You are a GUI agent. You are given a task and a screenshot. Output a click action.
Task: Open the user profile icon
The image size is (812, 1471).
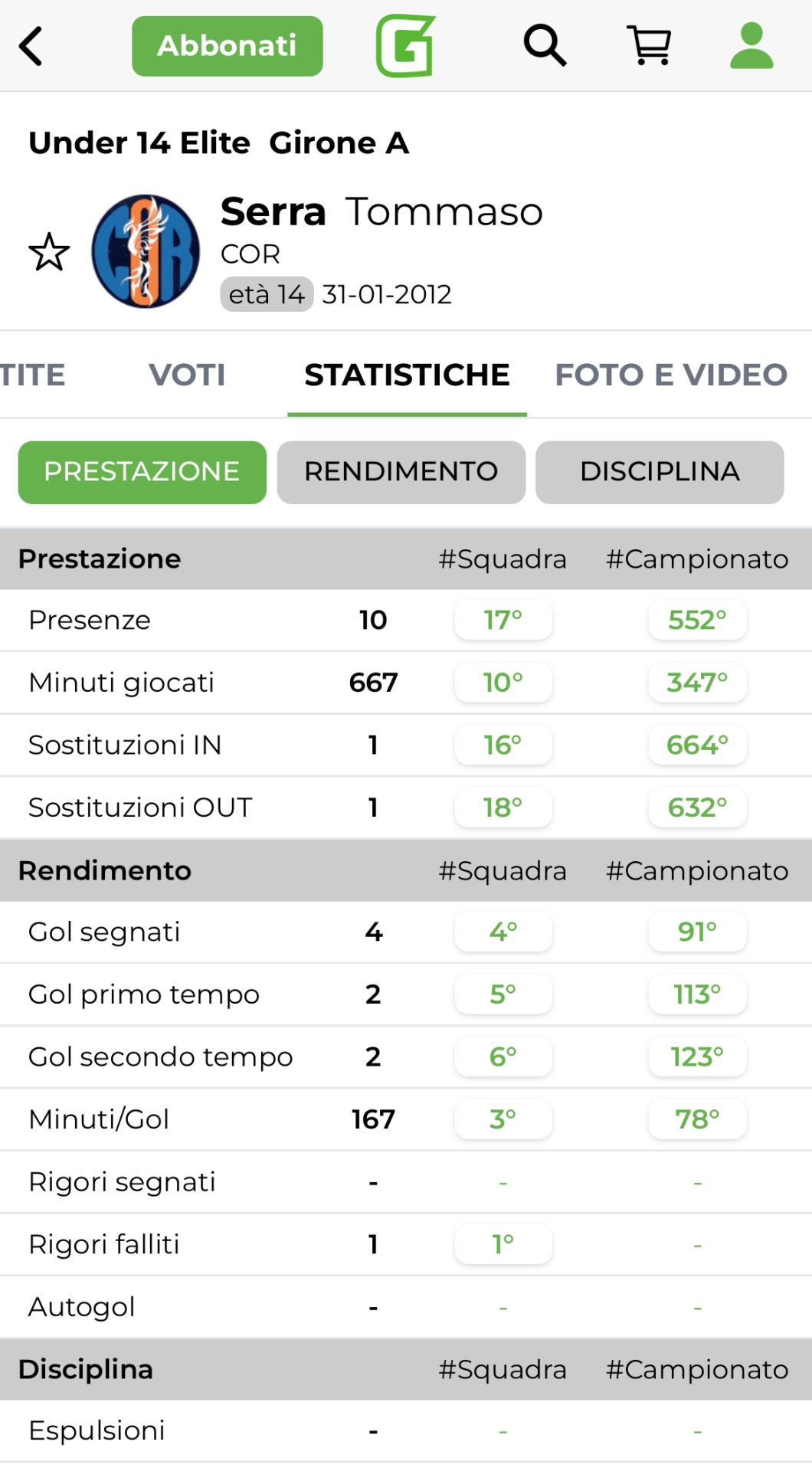(x=751, y=46)
